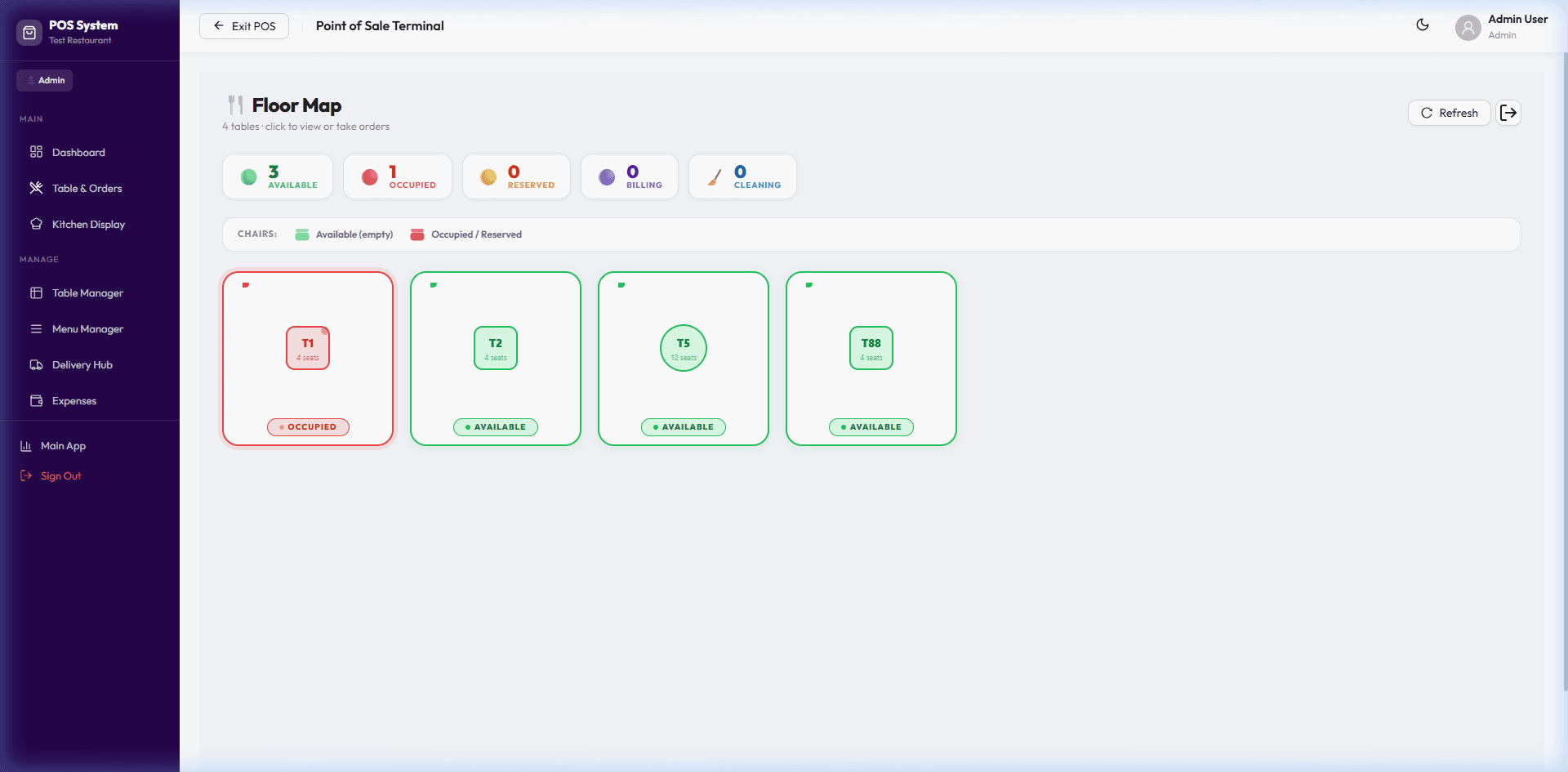Image resolution: width=1568 pixels, height=772 pixels.
Task: Select available table T2
Action: click(496, 359)
